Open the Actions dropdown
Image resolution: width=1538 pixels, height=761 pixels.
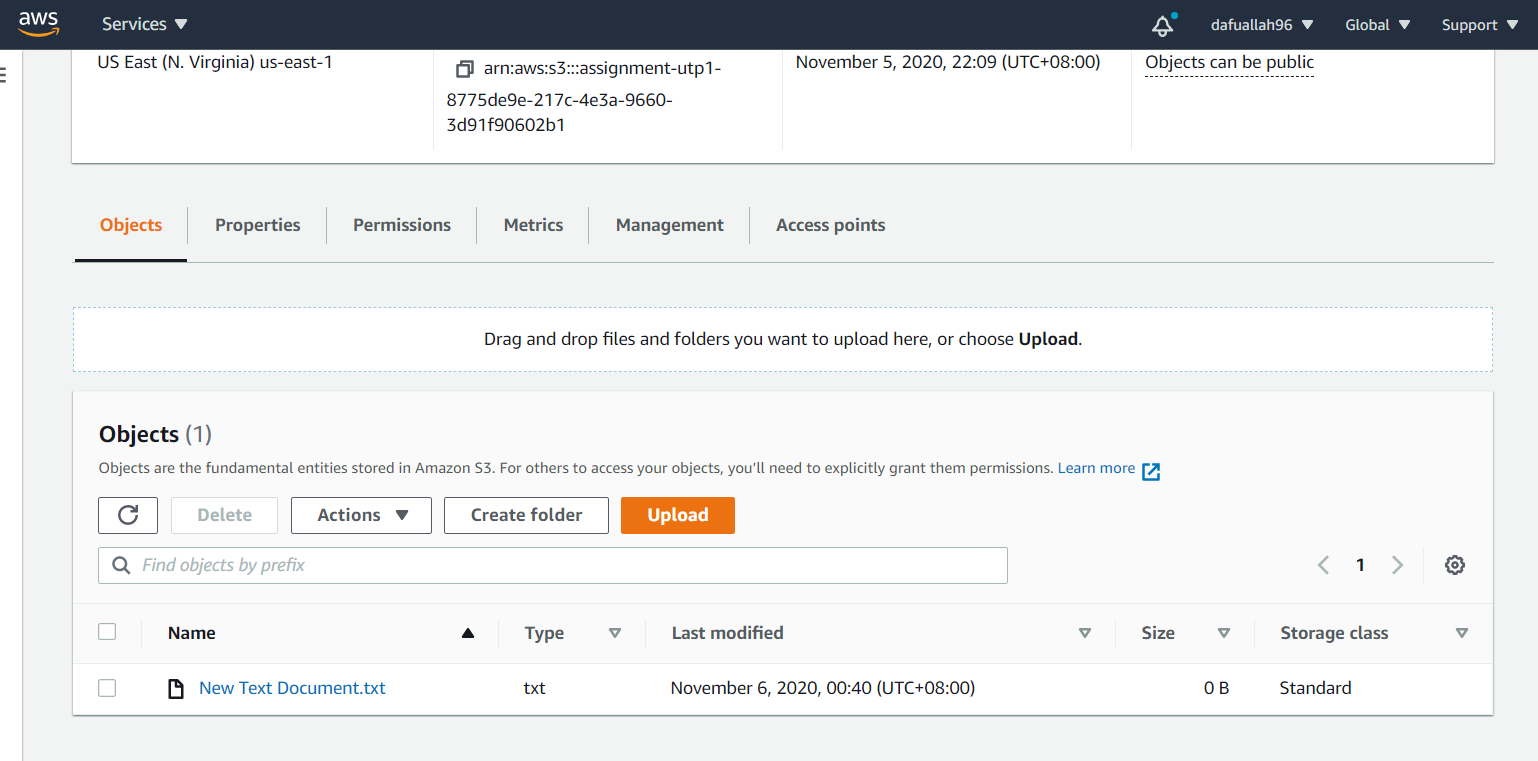(x=361, y=515)
